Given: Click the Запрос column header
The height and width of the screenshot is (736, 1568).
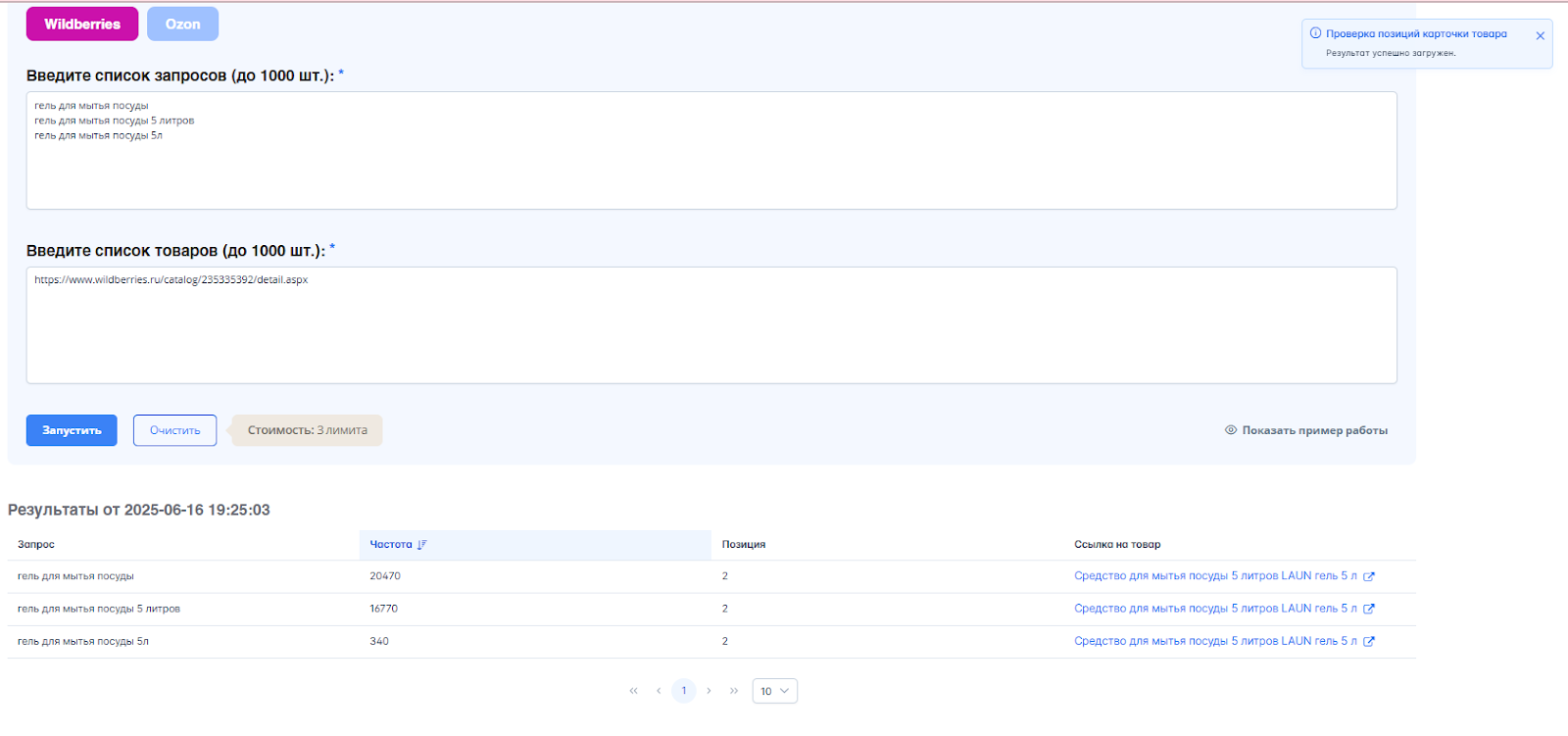Looking at the screenshot, I should 36,544.
